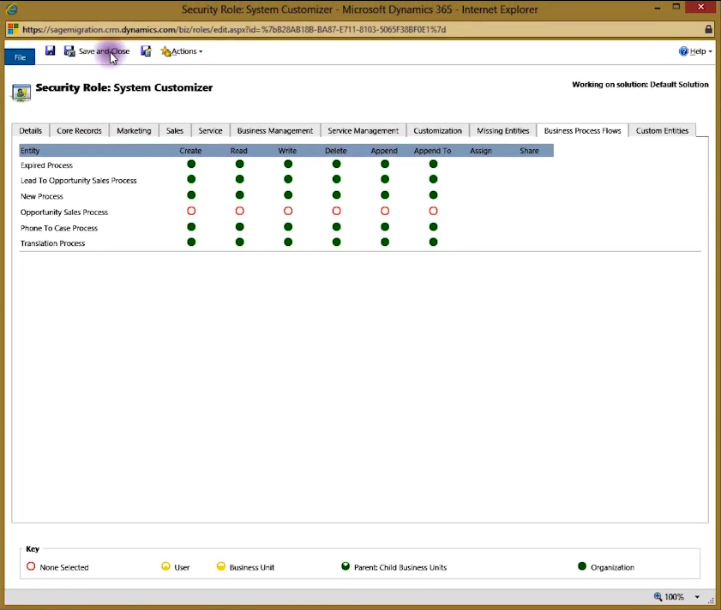Switch to the Missing Entities tab
The image size is (721, 610).
pyautogui.click(x=503, y=131)
